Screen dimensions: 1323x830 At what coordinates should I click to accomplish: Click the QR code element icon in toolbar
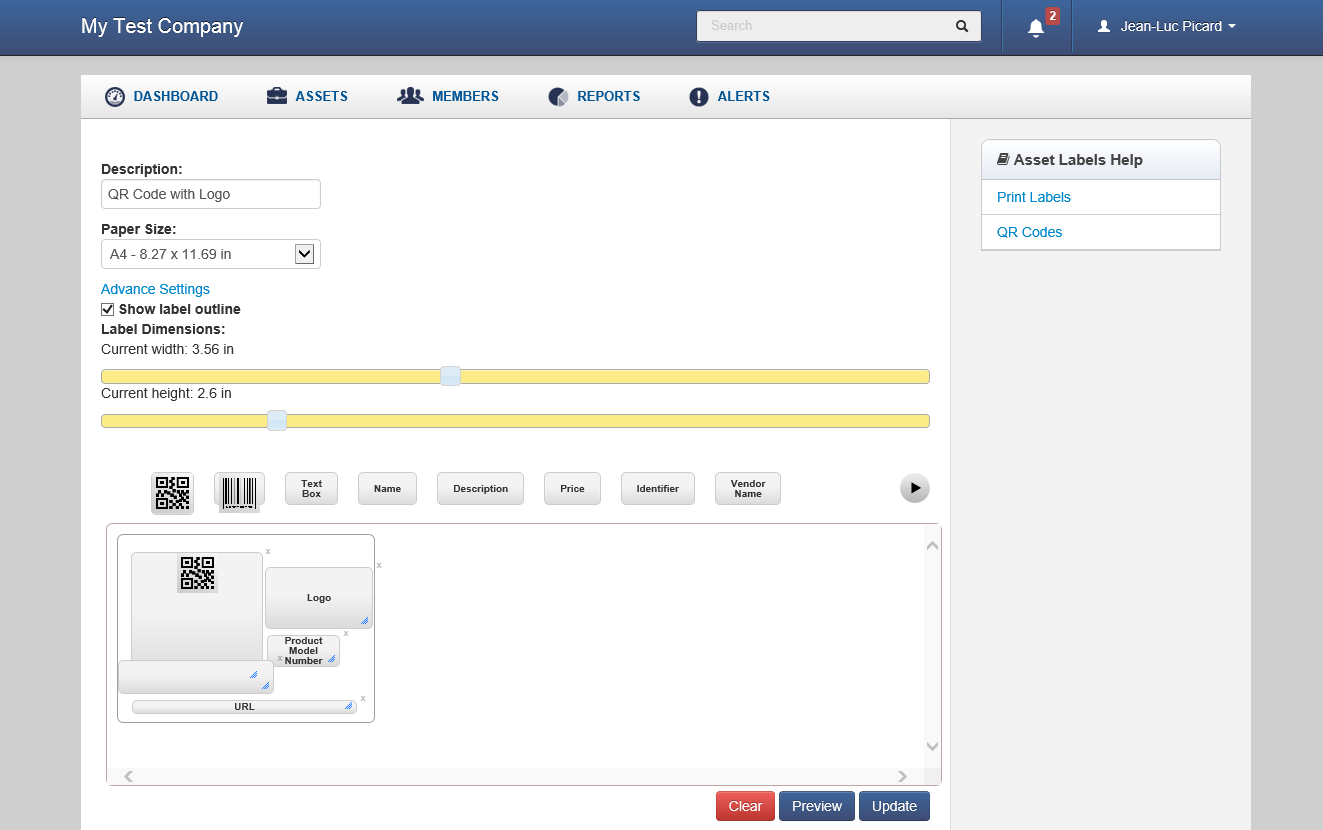(x=172, y=493)
